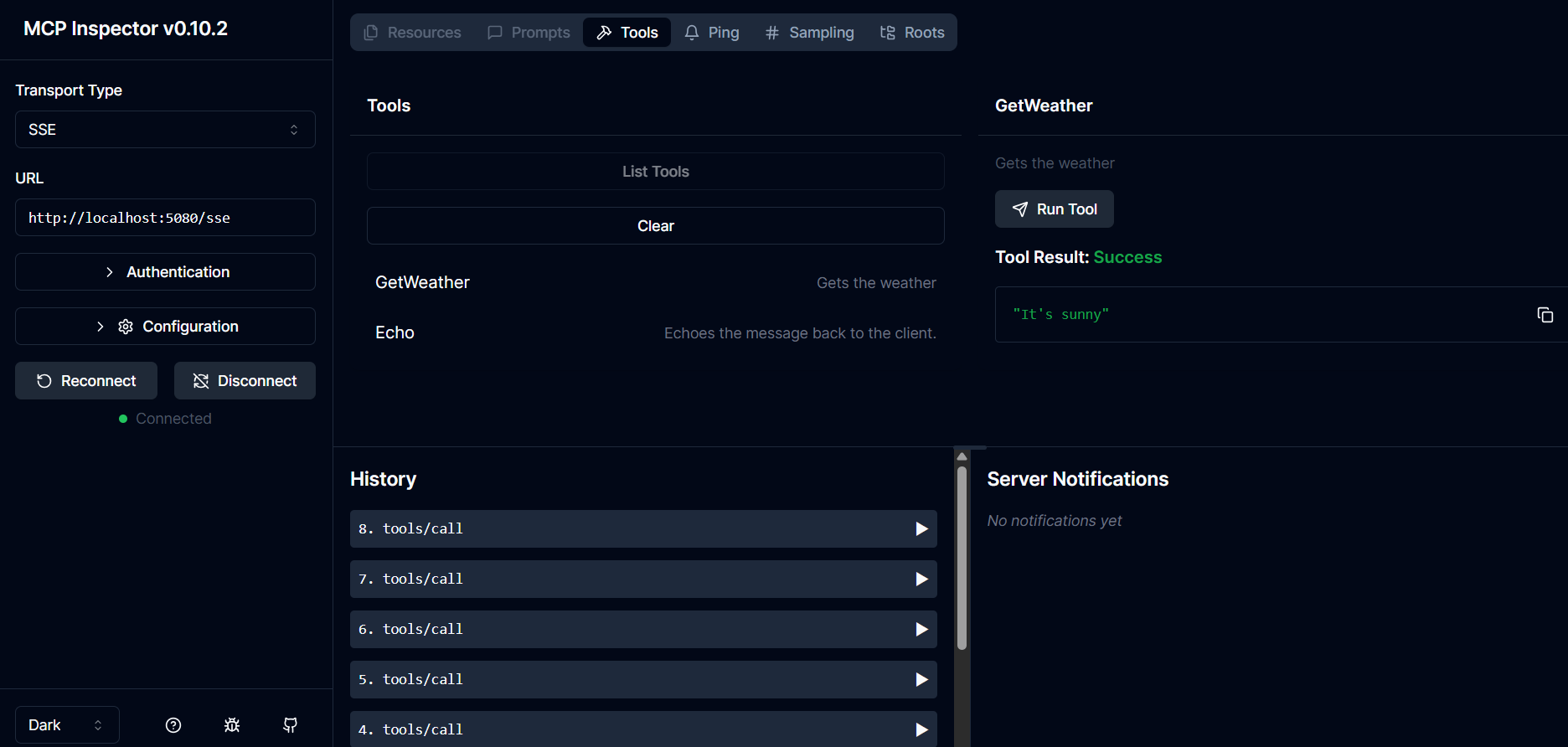Click the Connected status text
This screenshot has height=747, width=1568.
173,419
